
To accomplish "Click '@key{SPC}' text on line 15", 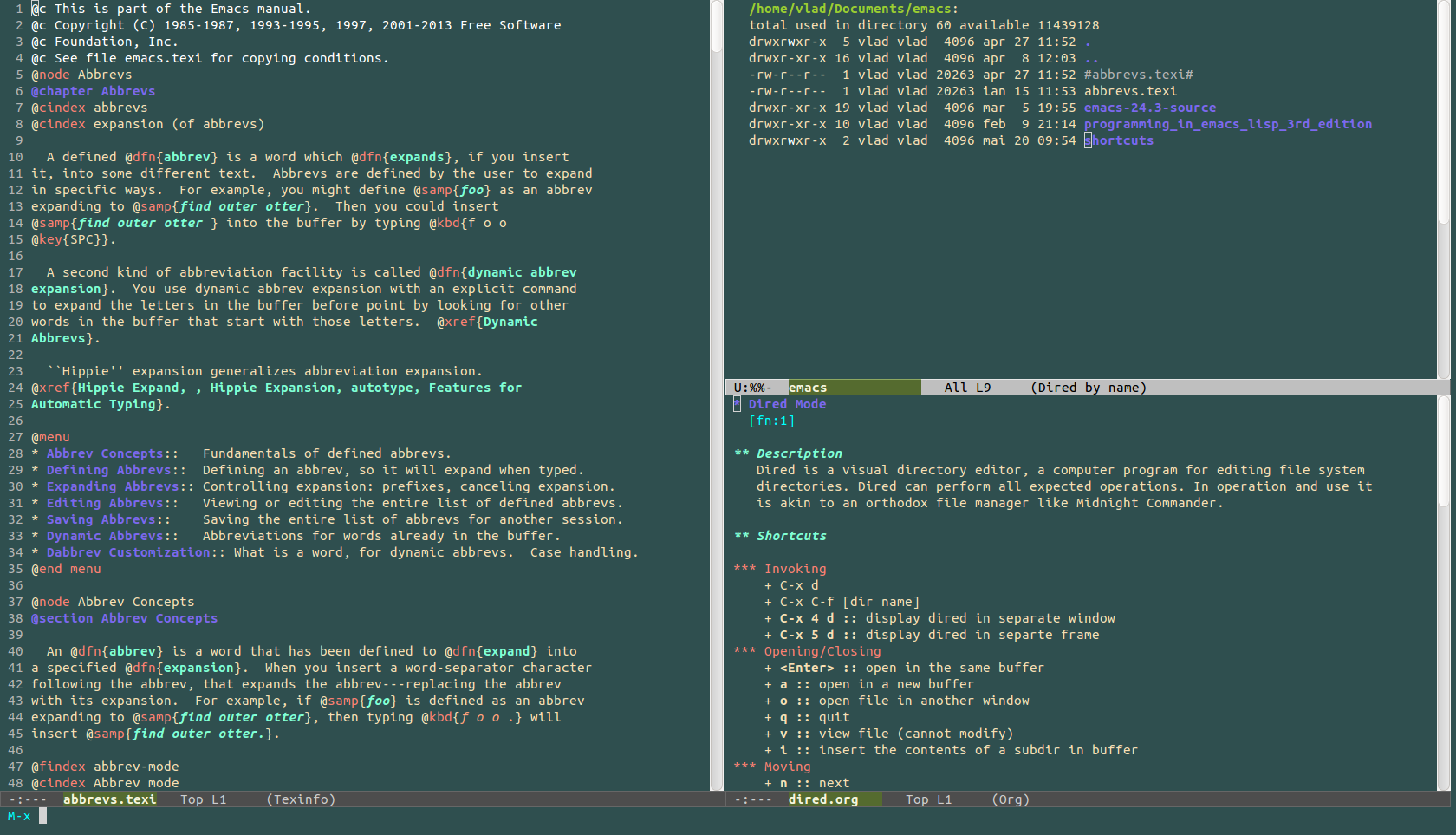I will [69, 239].
